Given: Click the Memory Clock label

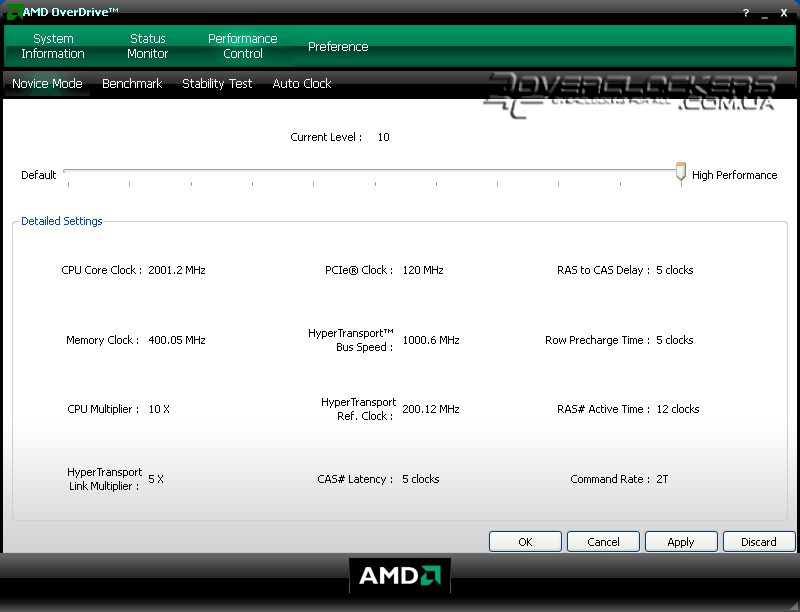Looking at the screenshot, I should pos(103,340).
